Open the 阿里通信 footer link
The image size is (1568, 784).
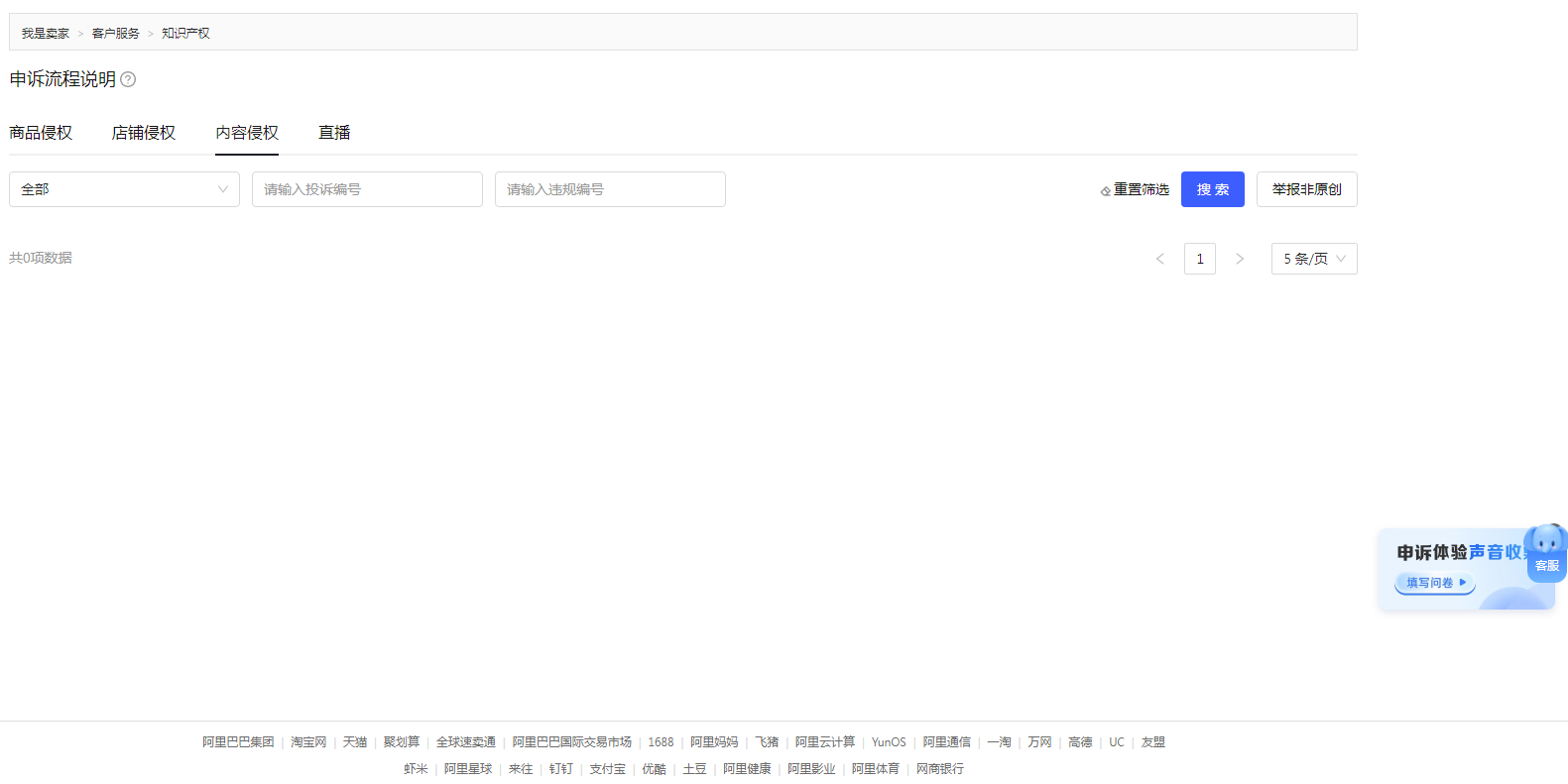pos(947,742)
